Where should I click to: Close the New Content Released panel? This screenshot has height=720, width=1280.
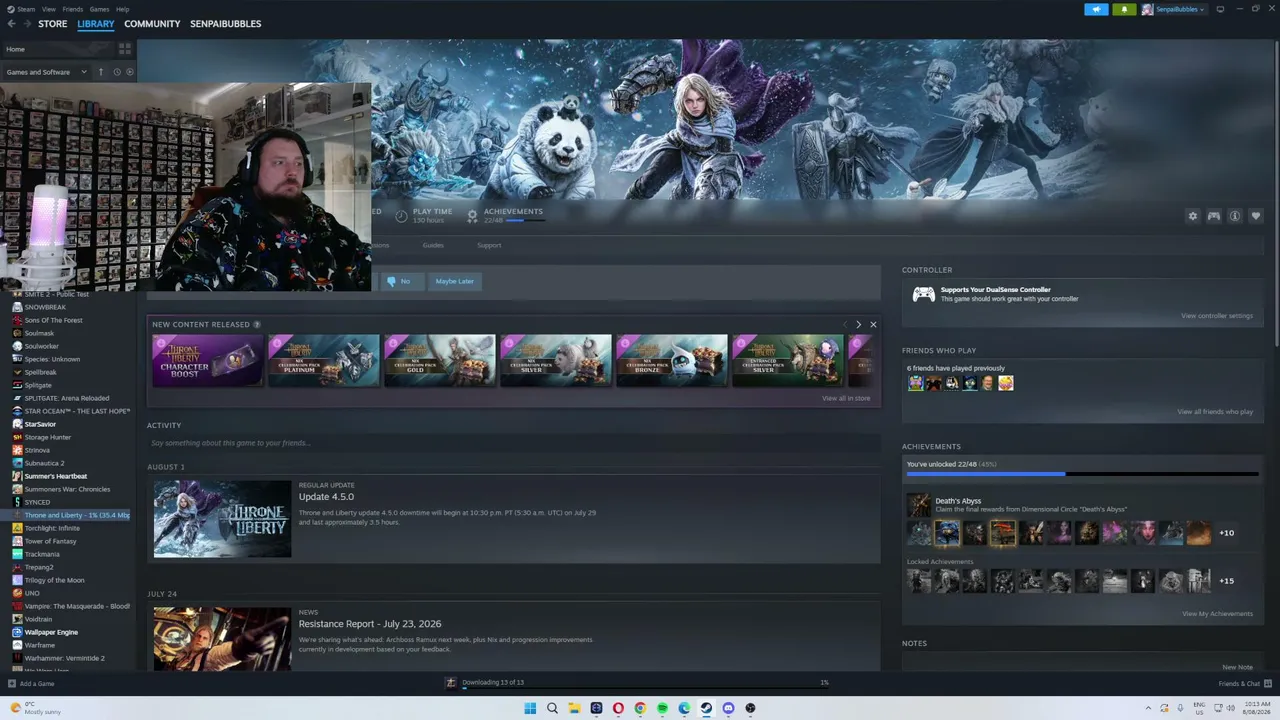(x=873, y=324)
